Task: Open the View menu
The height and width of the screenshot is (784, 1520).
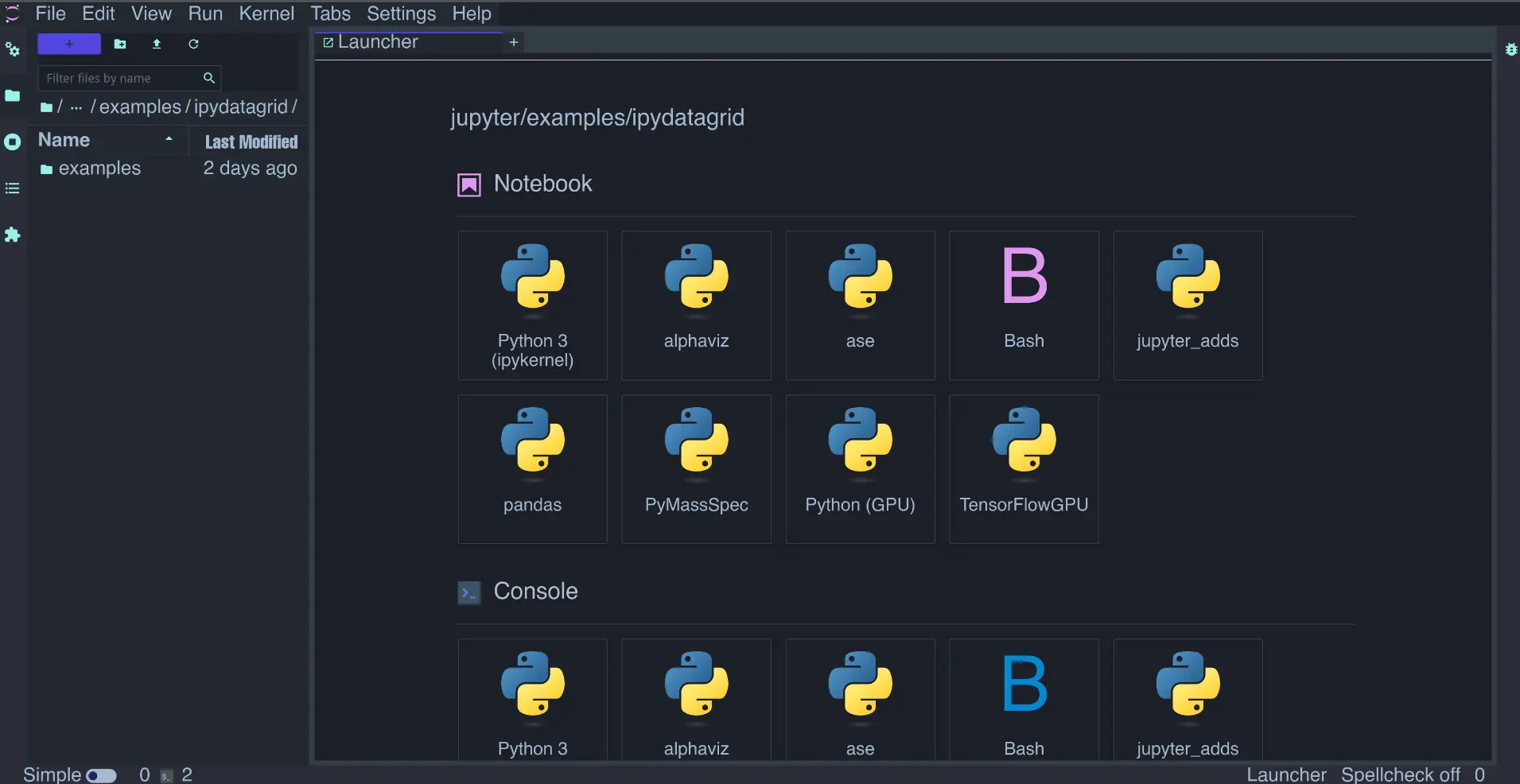Action: tap(151, 14)
